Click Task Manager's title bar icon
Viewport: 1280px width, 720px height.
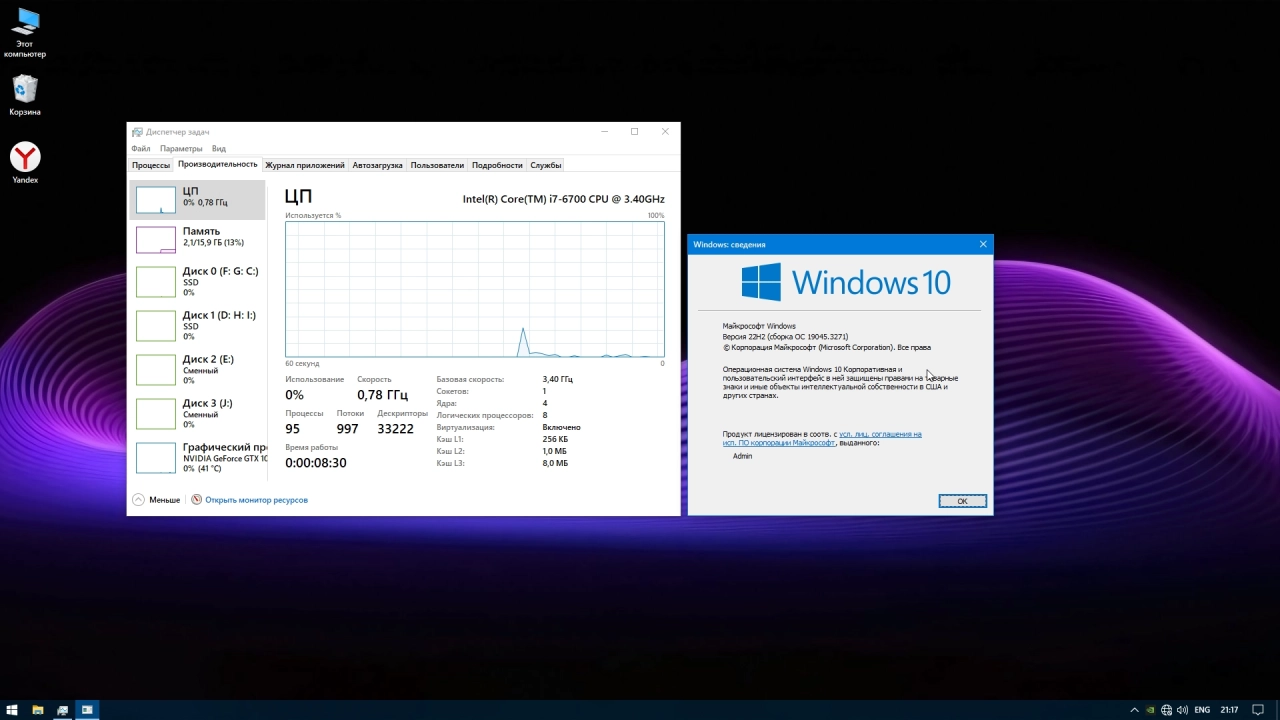[x=137, y=132]
